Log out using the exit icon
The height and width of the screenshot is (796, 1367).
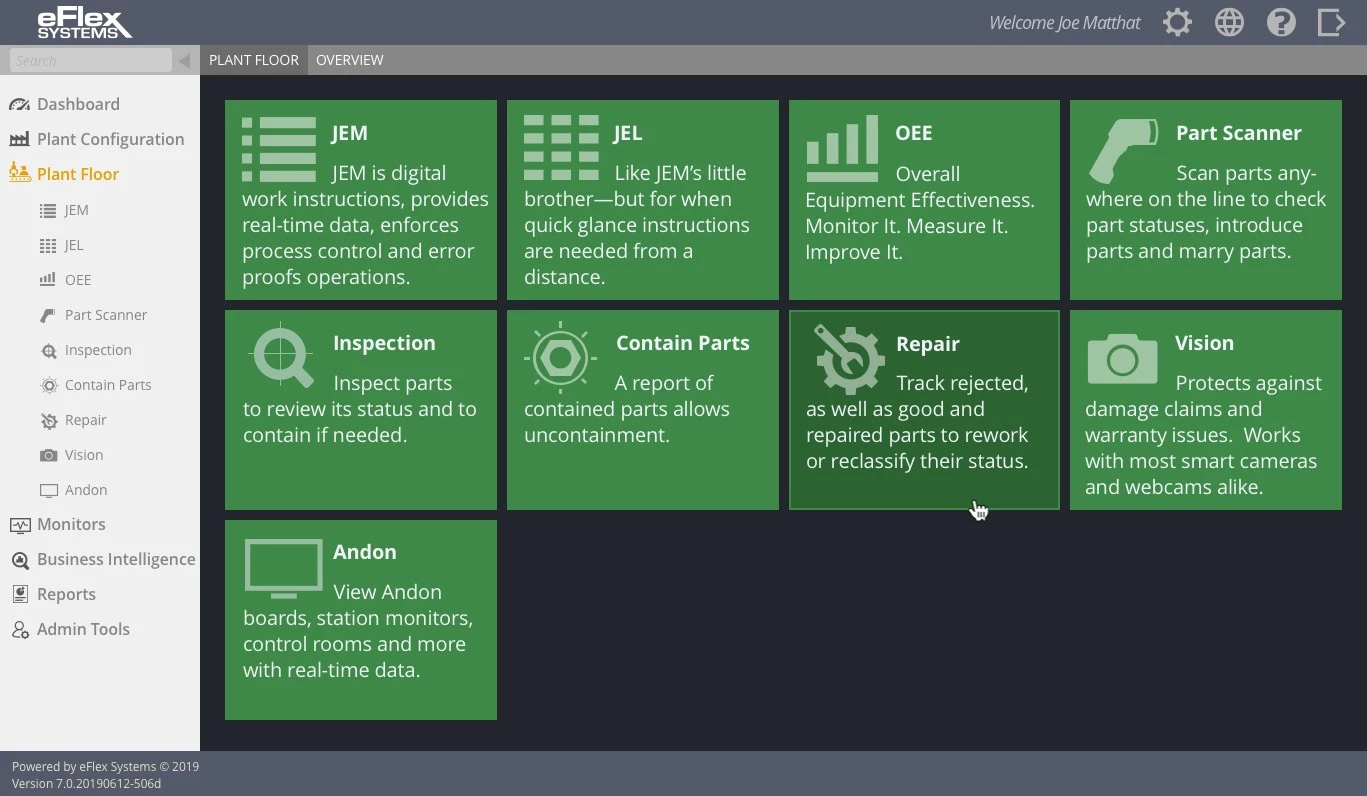pos(1332,21)
